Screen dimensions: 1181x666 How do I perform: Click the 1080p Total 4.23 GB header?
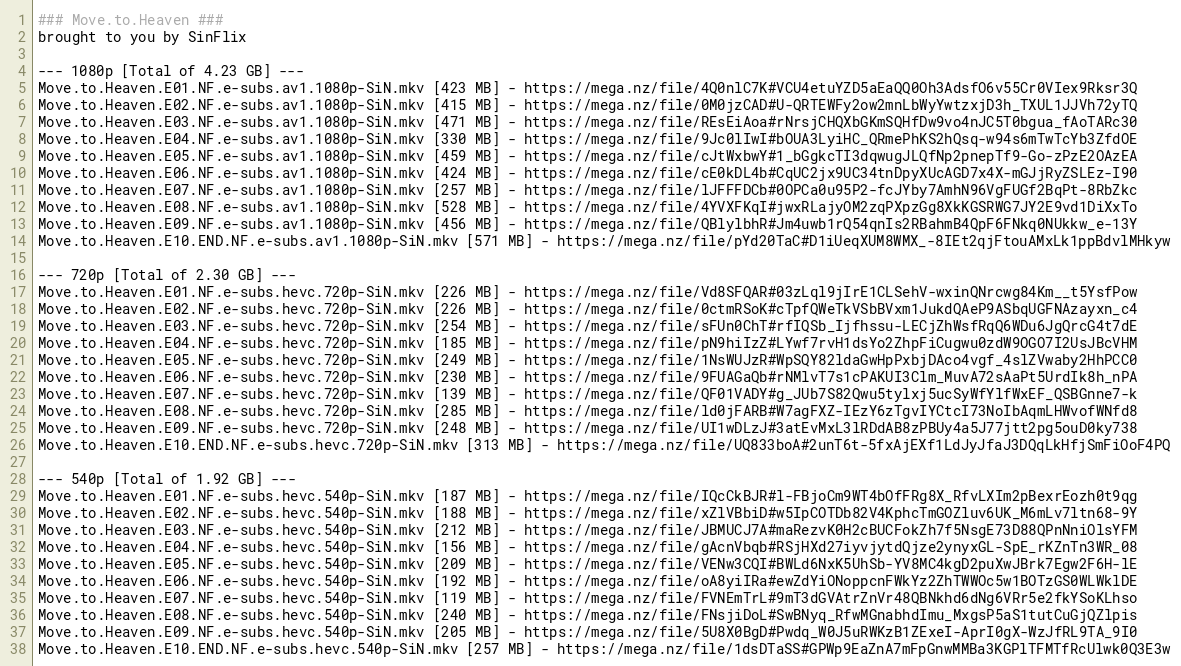(171, 71)
